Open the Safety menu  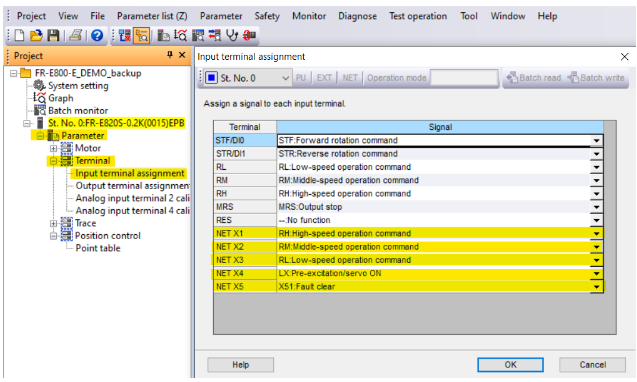click(267, 16)
